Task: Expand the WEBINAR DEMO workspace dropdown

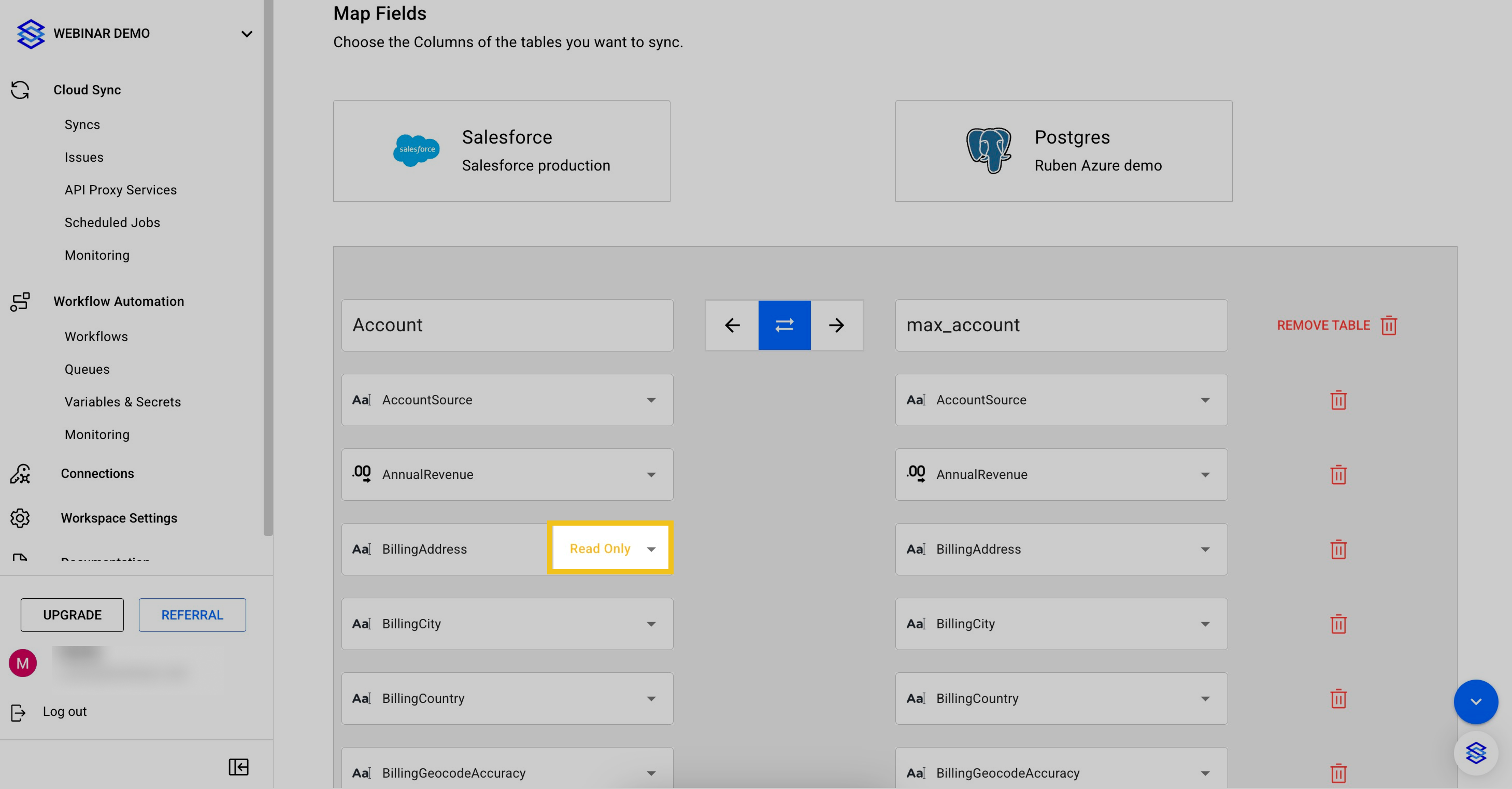Action: pyautogui.click(x=247, y=34)
